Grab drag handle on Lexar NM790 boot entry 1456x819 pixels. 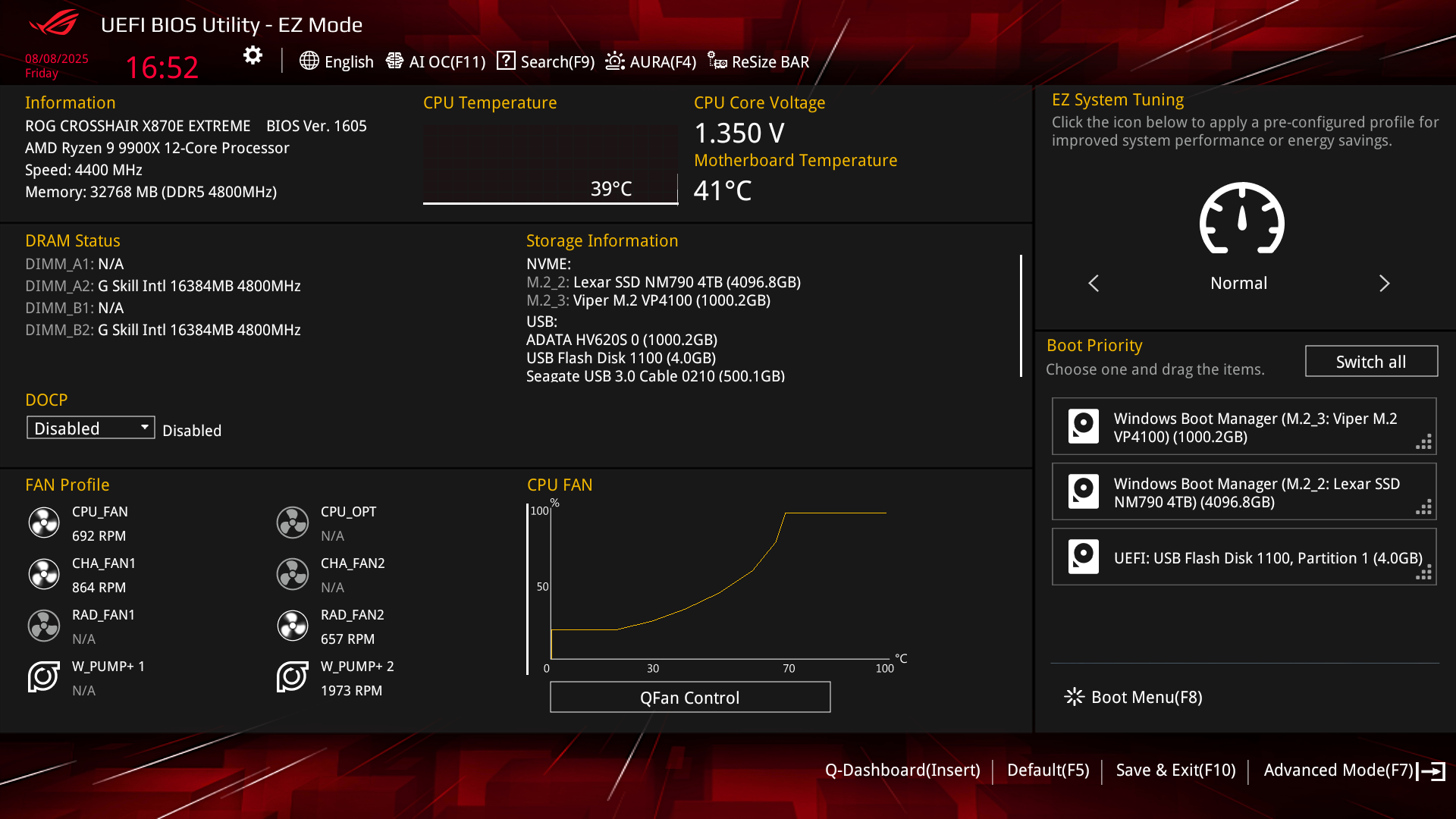pyautogui.click(x=1424, y=507)
